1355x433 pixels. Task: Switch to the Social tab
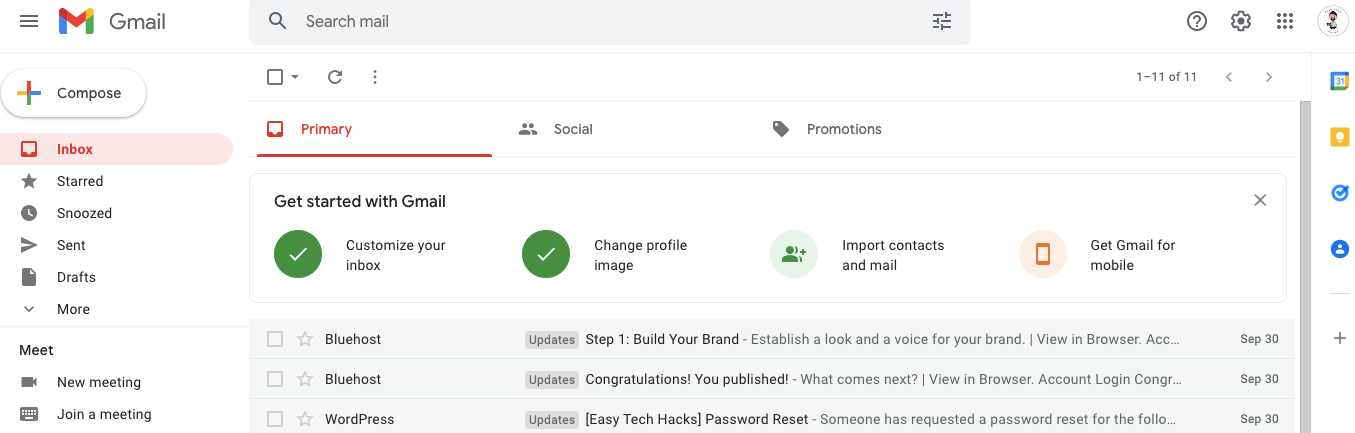click(572, 129)
